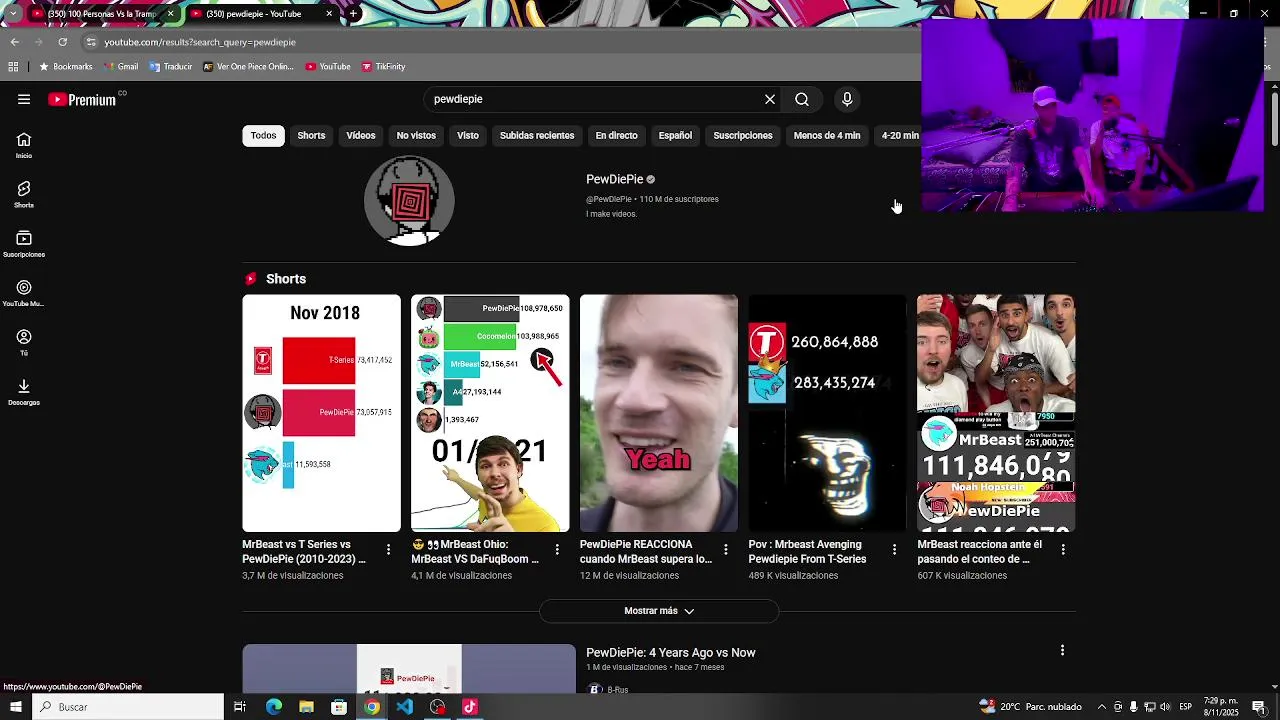Open options for 4 Years Ago vs Now video
Viewport: 1280px width, 720px height.
[x=1062, y=650]
